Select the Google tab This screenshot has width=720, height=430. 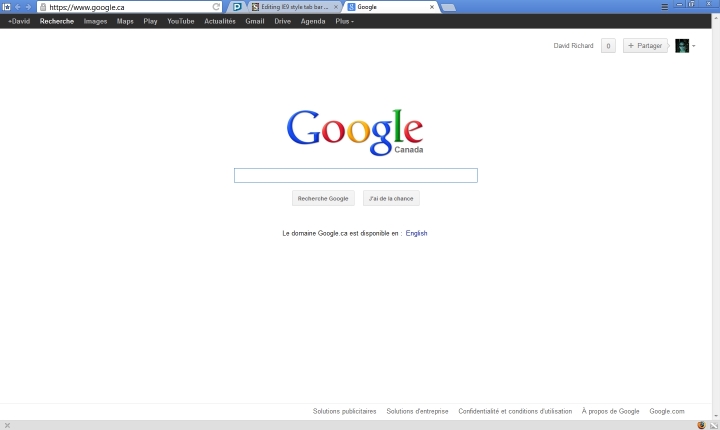[x=388, y=7]
